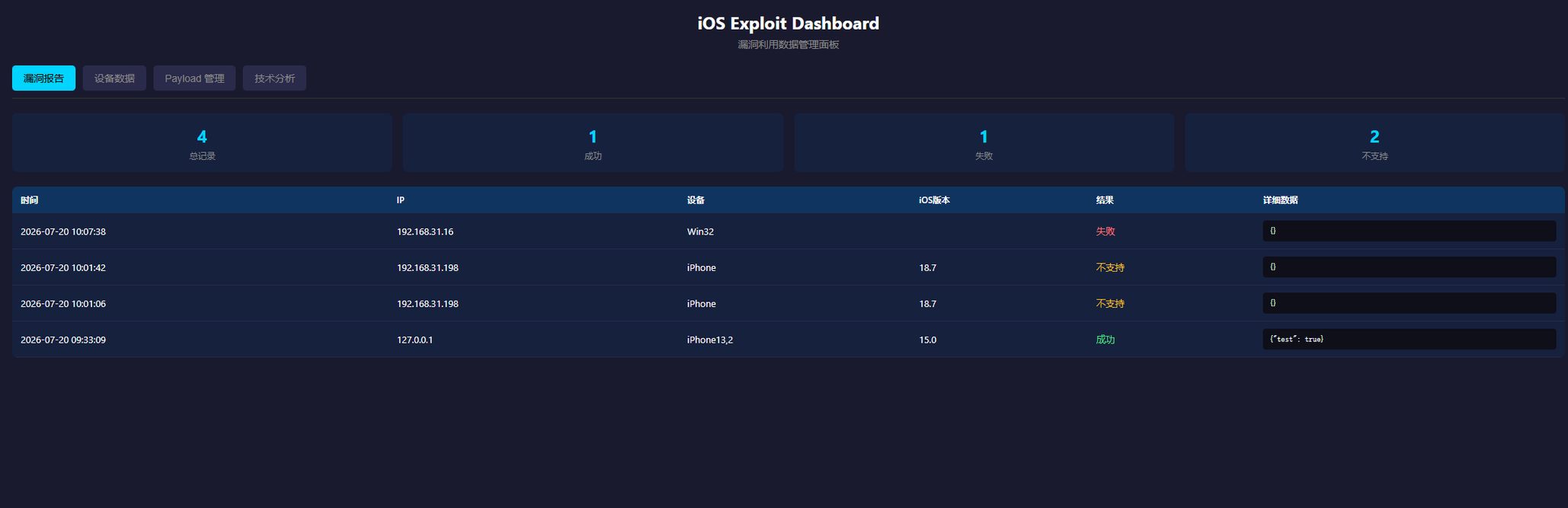
Task: Select timestamp 2026-07-20 10:07:38
Action: 63,232
